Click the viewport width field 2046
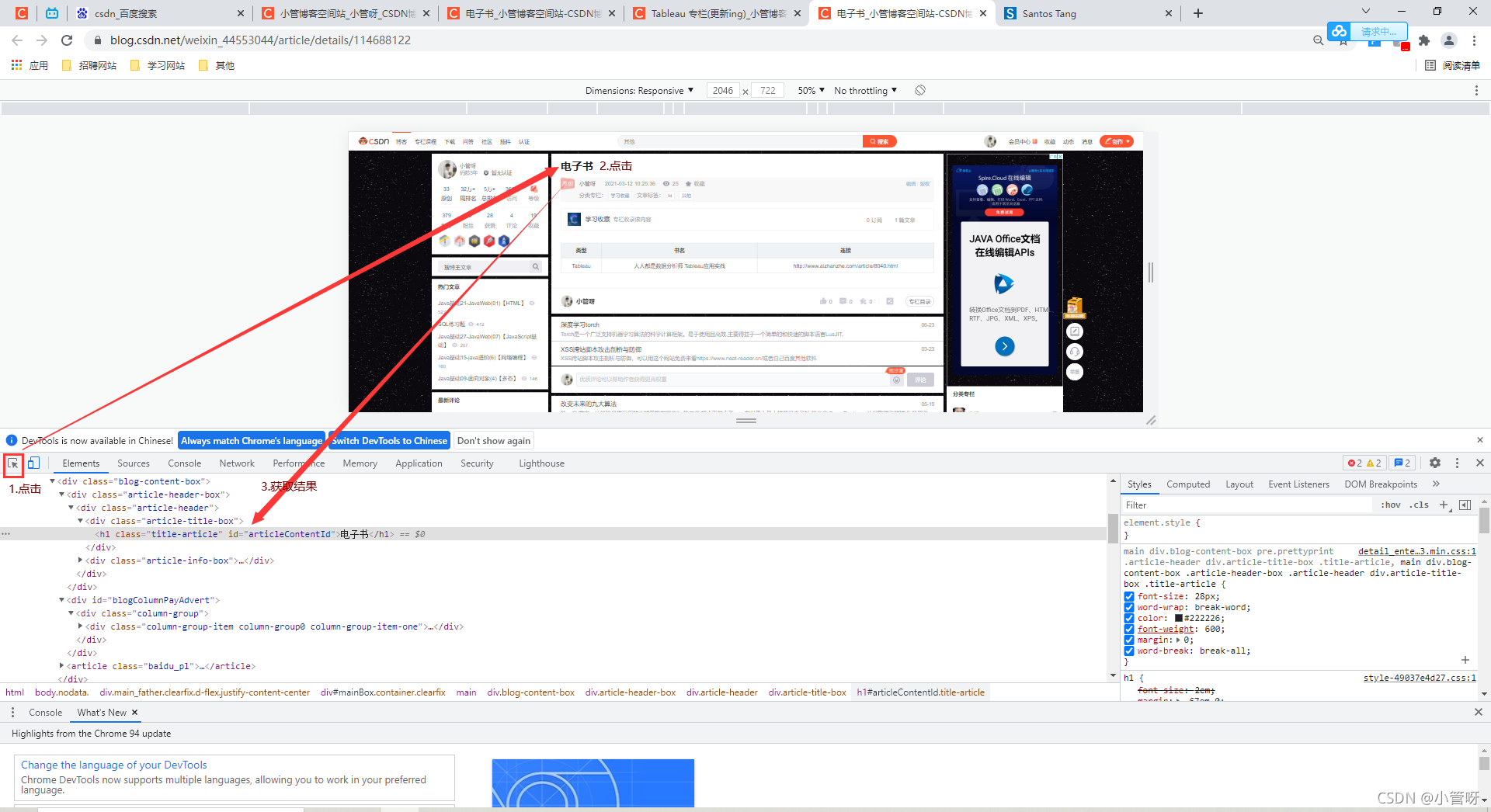This screenshot has width=1491, height=812. 723,91
